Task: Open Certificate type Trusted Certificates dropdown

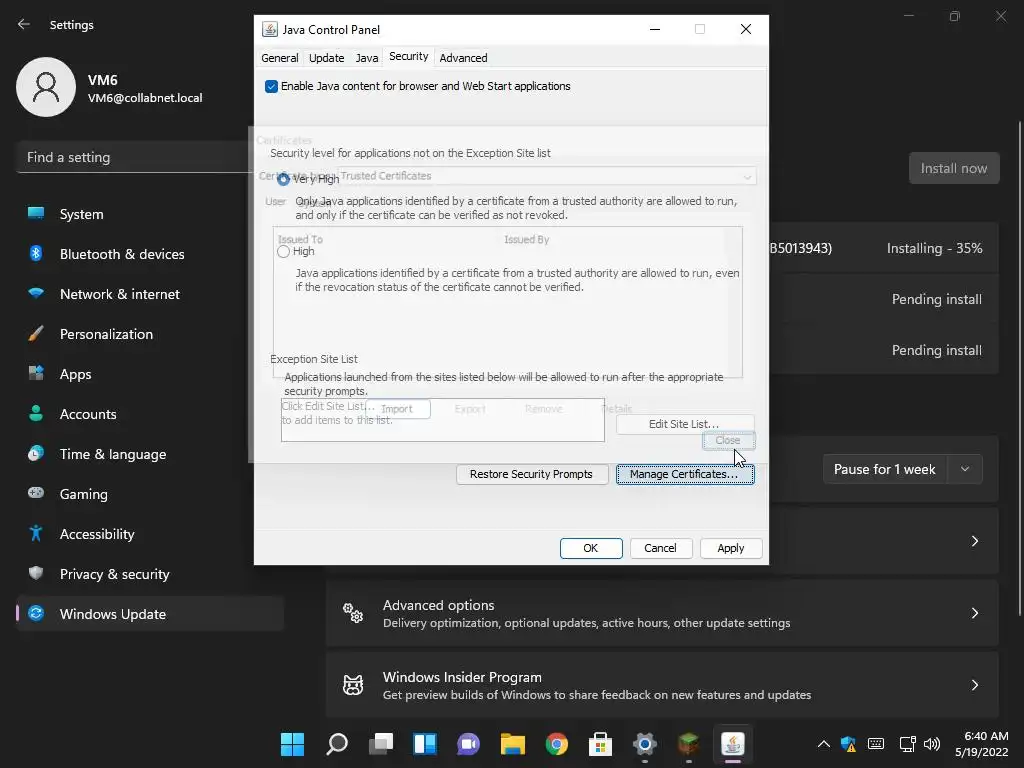Action: tap(547, 176)
